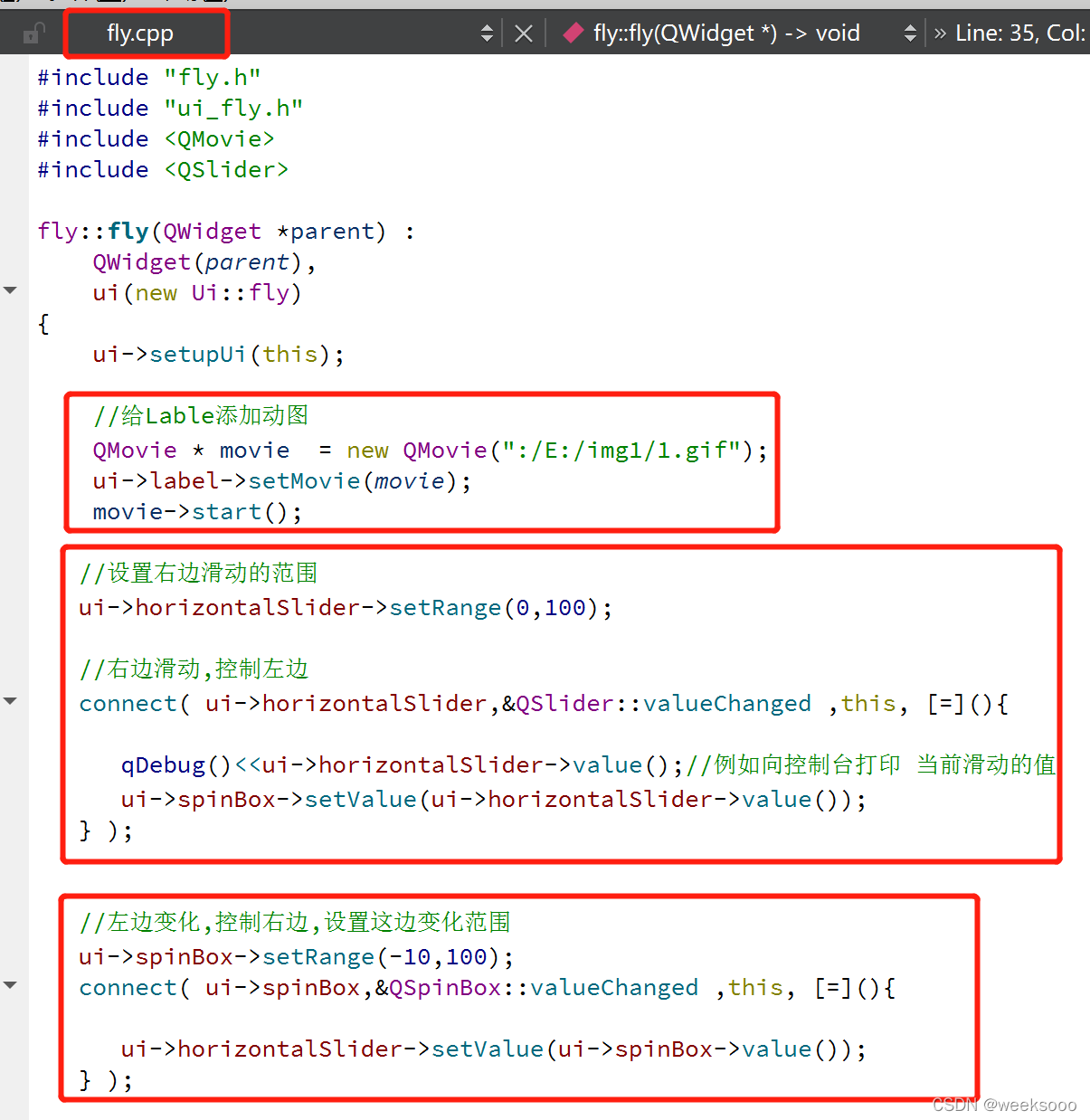Viewport: 1090px width, 1120px height.
Task: Click the ui->horizontalSlider->setValue(...) line
Action: point(494,1049)
